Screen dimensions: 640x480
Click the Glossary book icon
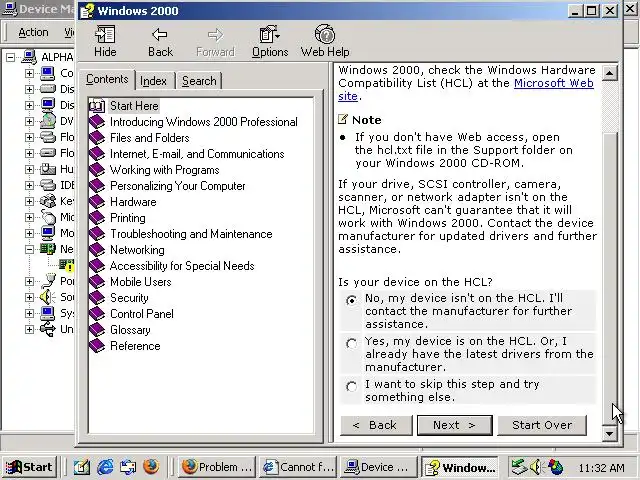pos(97,329)
